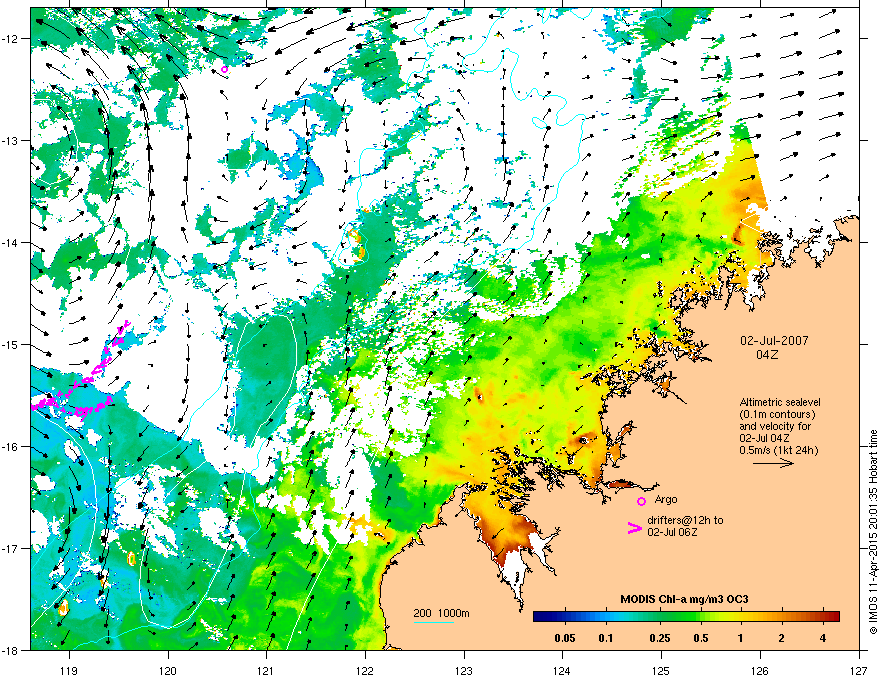The height and width of the screenshot is (680, 880).
Task: Select the dark blue end of the Chl-a colorbar
Action: point(542,617)
